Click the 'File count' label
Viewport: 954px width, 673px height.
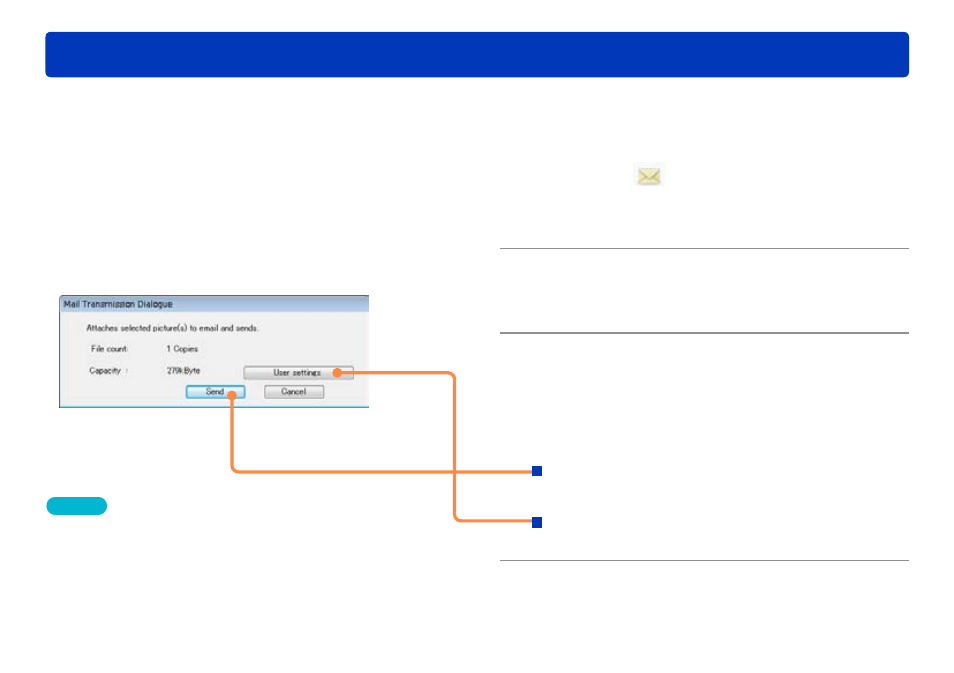(110, 349)
